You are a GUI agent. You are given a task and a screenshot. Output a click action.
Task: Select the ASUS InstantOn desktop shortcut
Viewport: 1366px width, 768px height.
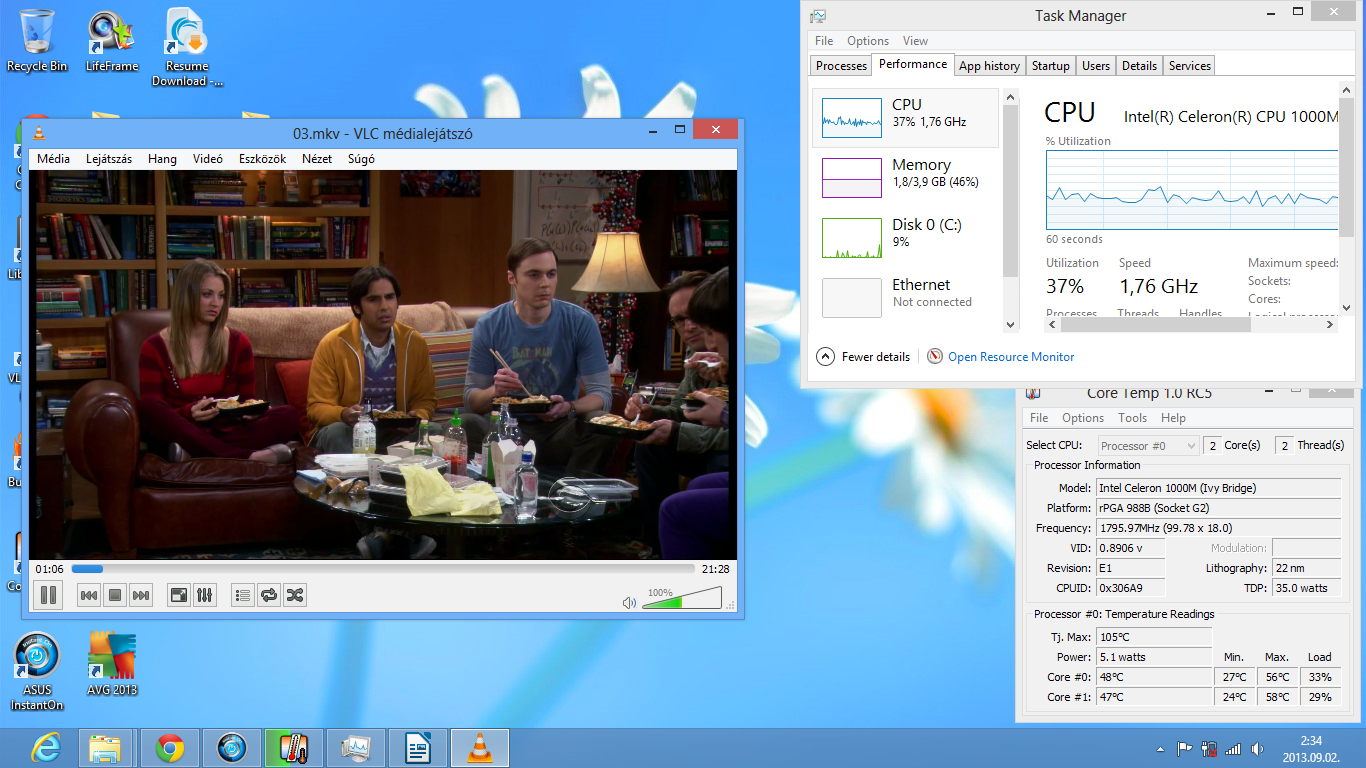37,671
